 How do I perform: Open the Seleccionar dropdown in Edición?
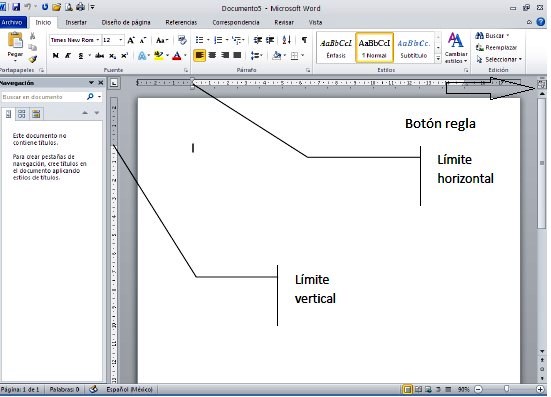tap(499, 59)
